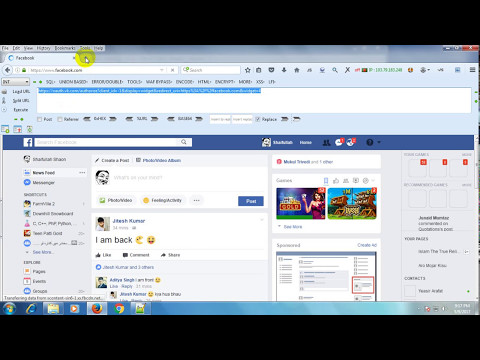This screenshot has height=360, width=480.
Task: Click the blue Post button
Action: (251, 201)
